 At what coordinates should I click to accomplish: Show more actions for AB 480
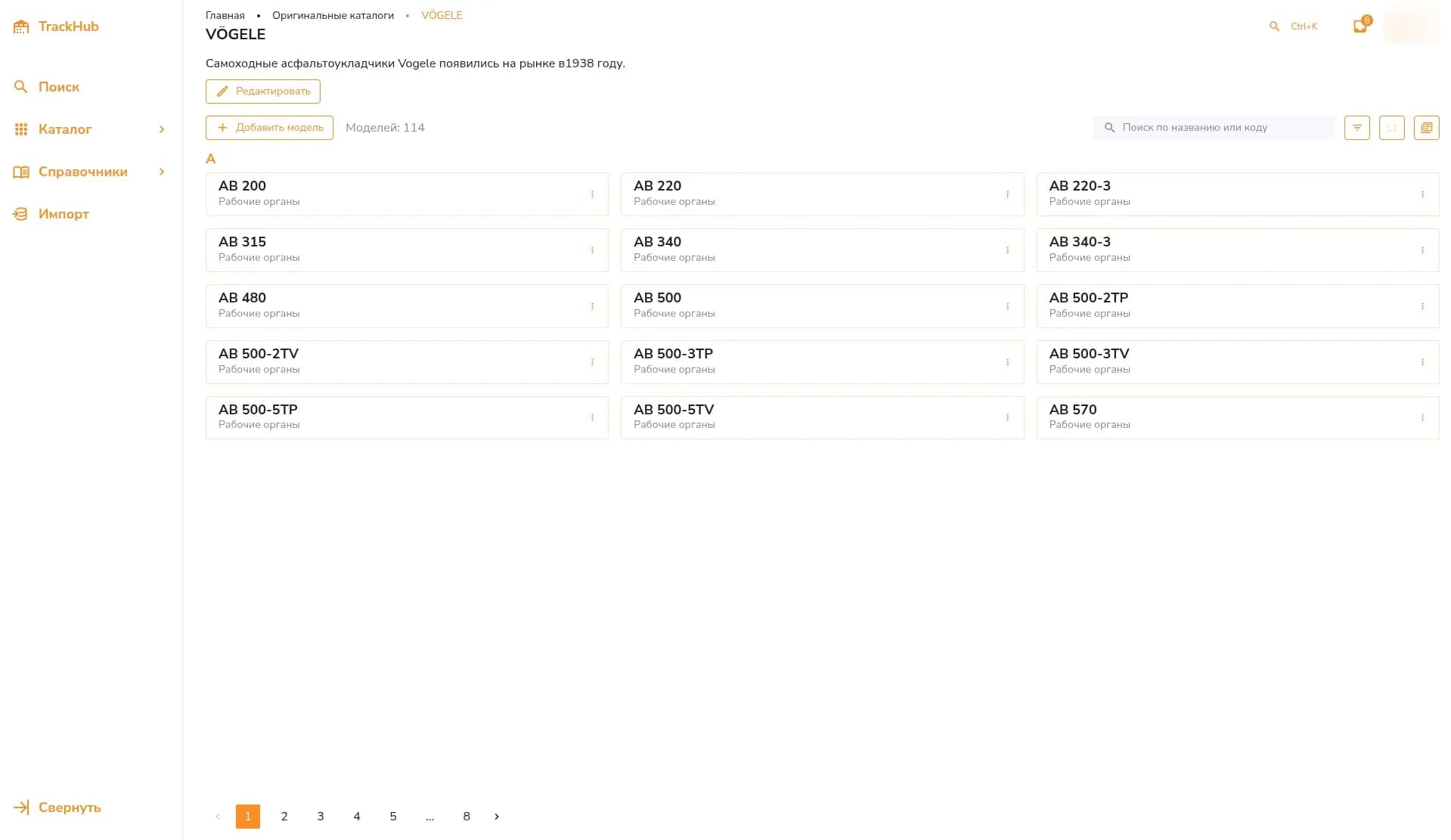(592, 306)
